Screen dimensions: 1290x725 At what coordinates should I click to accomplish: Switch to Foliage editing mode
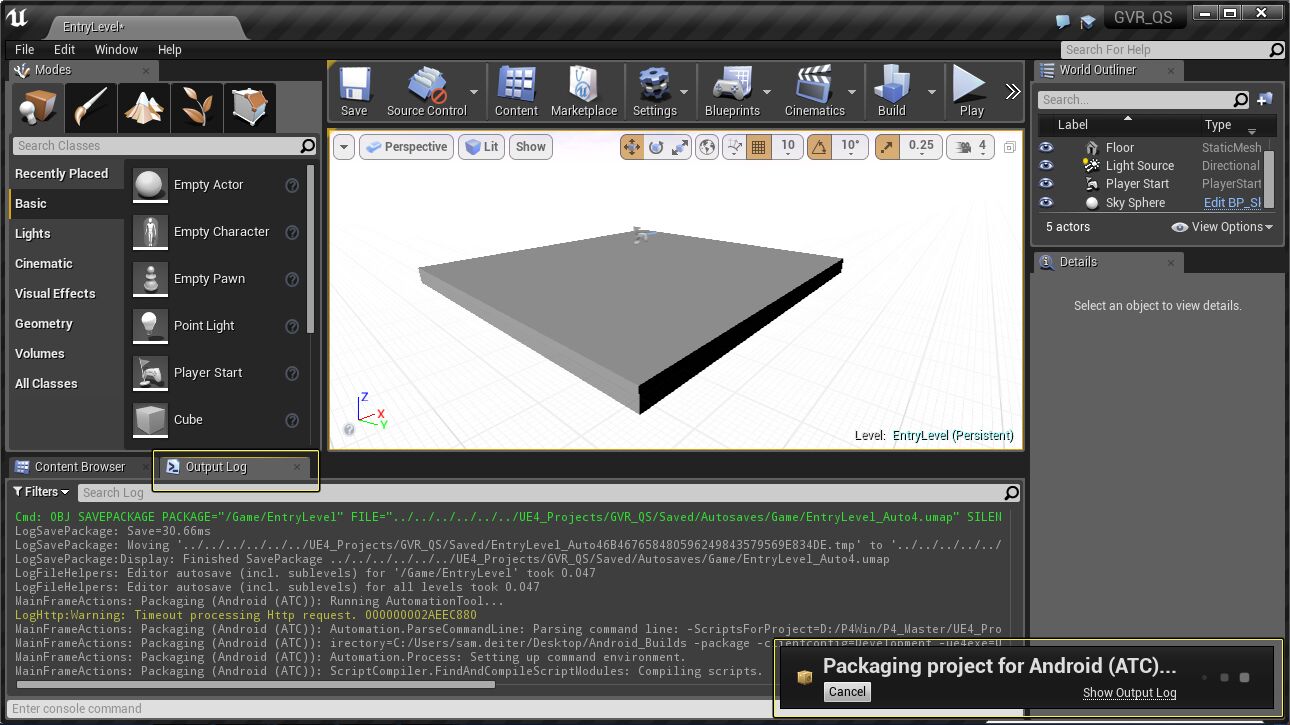pos(196,107)
